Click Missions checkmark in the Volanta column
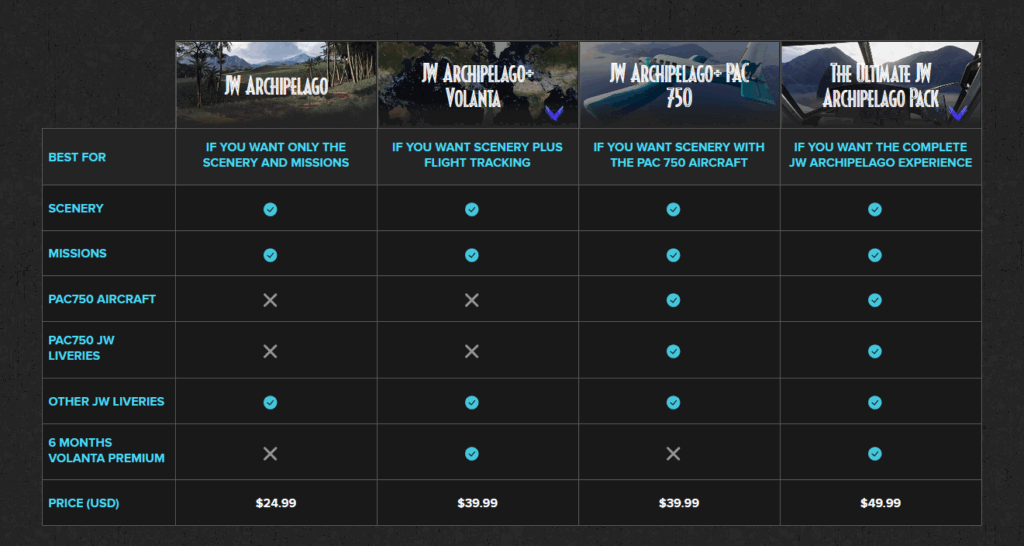The width and height of the screenshot is (1024, 546). 472,255
